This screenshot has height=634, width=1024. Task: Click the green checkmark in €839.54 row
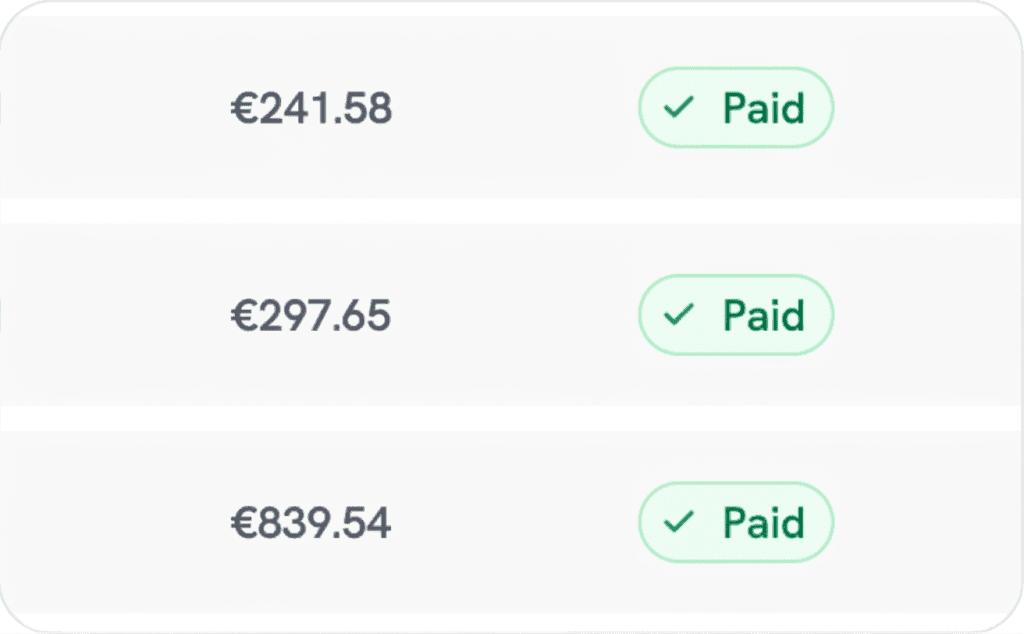679,522
